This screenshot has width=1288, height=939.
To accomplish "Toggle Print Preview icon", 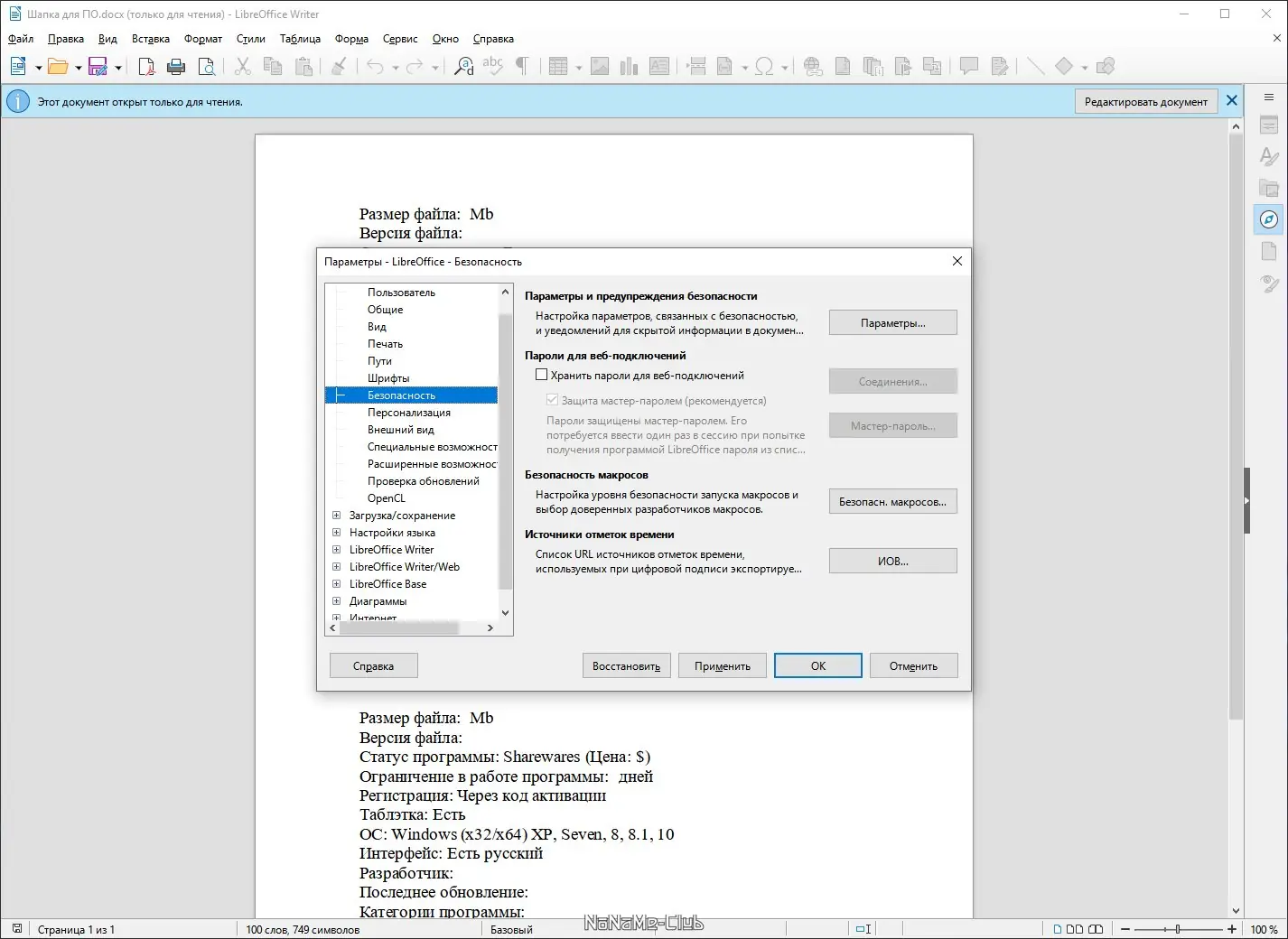I will pos(207,66).
